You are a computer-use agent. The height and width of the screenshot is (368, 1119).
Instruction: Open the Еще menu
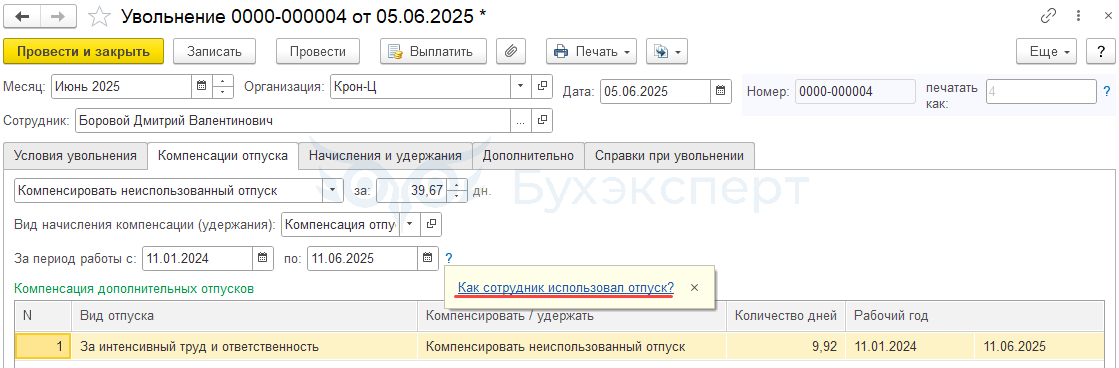1047,51
